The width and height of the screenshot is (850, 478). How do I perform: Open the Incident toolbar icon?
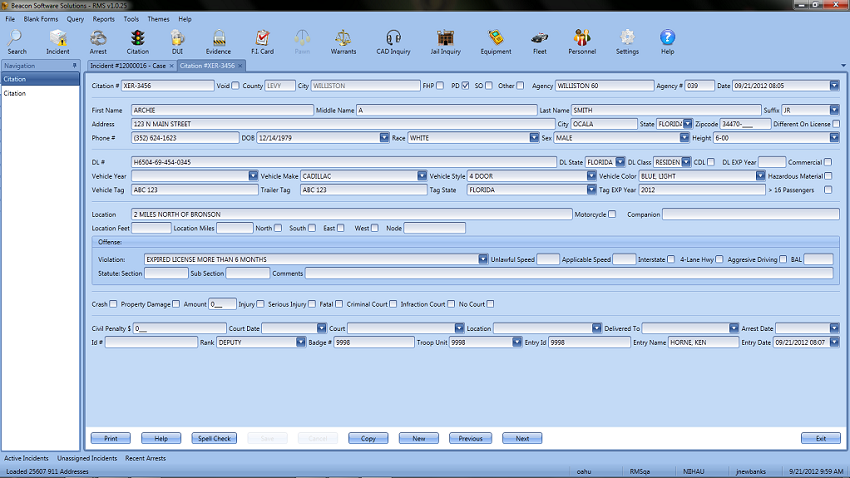(58, 40)
